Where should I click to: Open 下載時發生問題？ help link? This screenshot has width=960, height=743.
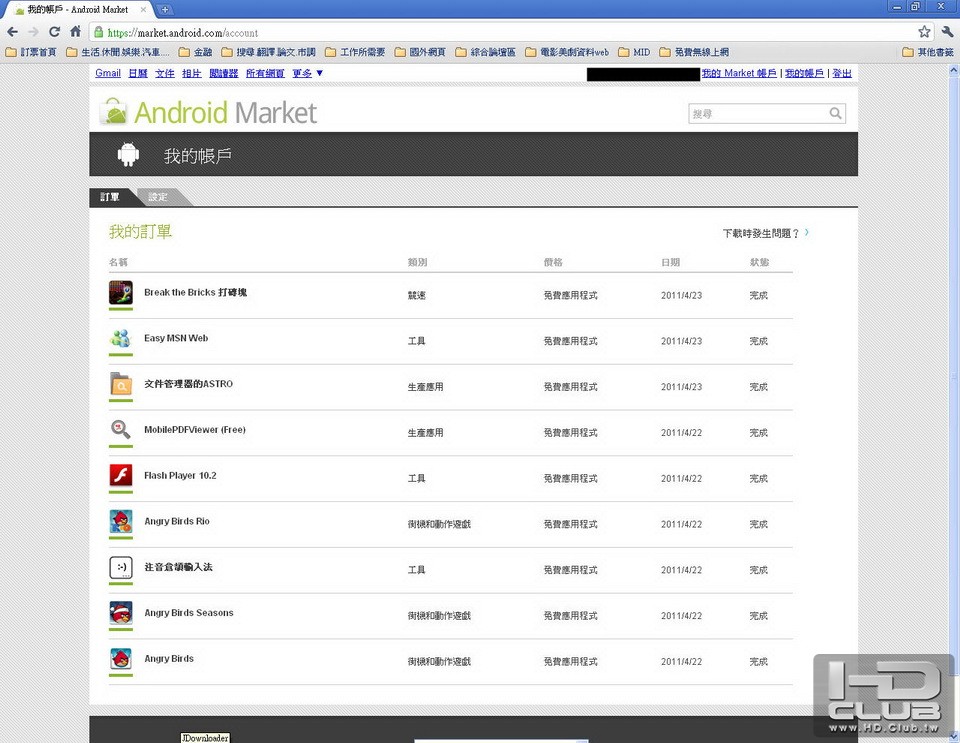(x=765, y=233)
